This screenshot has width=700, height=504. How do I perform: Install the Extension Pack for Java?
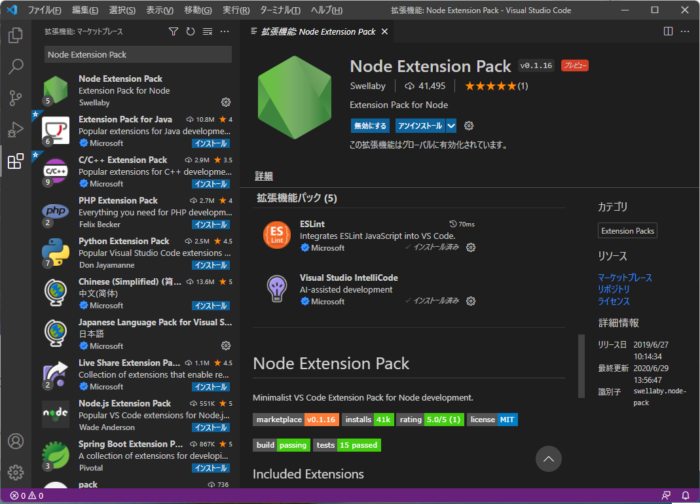pyautogui.click(x=210, y=143)
